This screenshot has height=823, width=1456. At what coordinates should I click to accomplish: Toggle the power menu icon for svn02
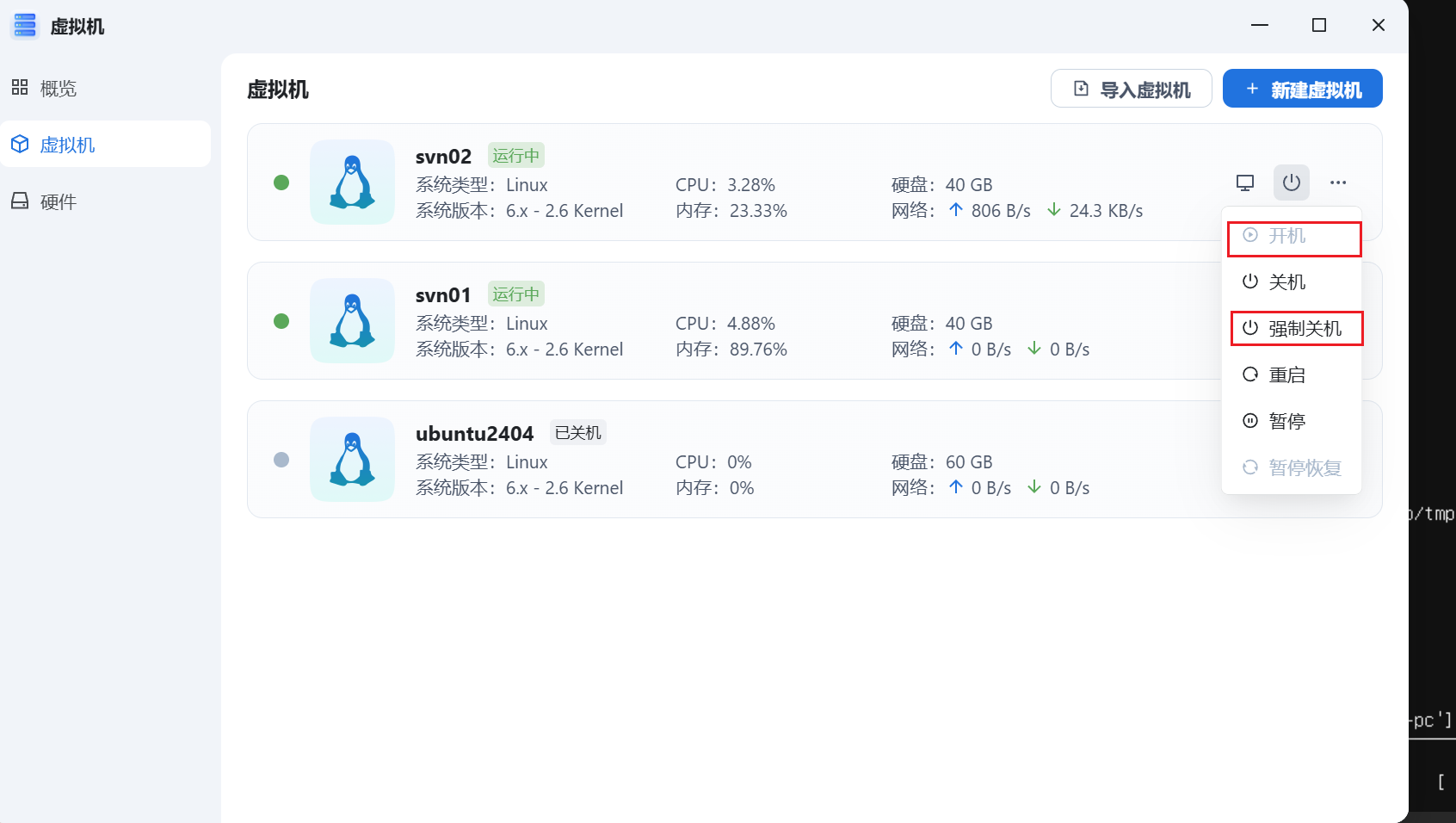pyautogui.click(x=1291, y=183)
